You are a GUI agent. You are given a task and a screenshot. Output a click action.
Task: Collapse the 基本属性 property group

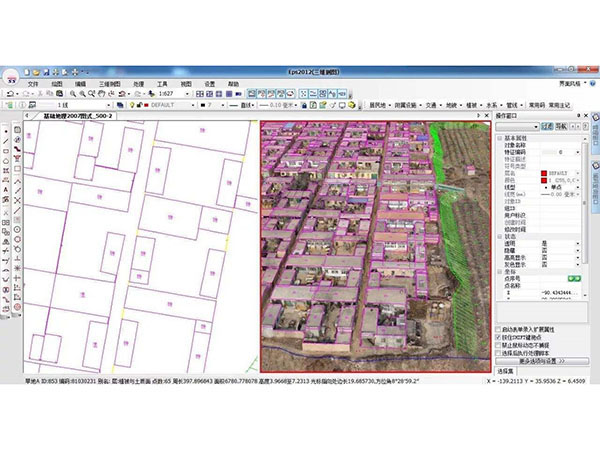(500, 138)
